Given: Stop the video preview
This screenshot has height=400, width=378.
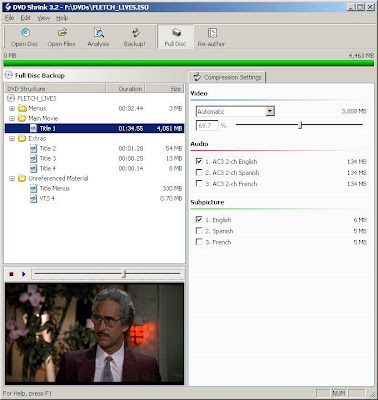Looking at the screenshot, I should point(11,274).
